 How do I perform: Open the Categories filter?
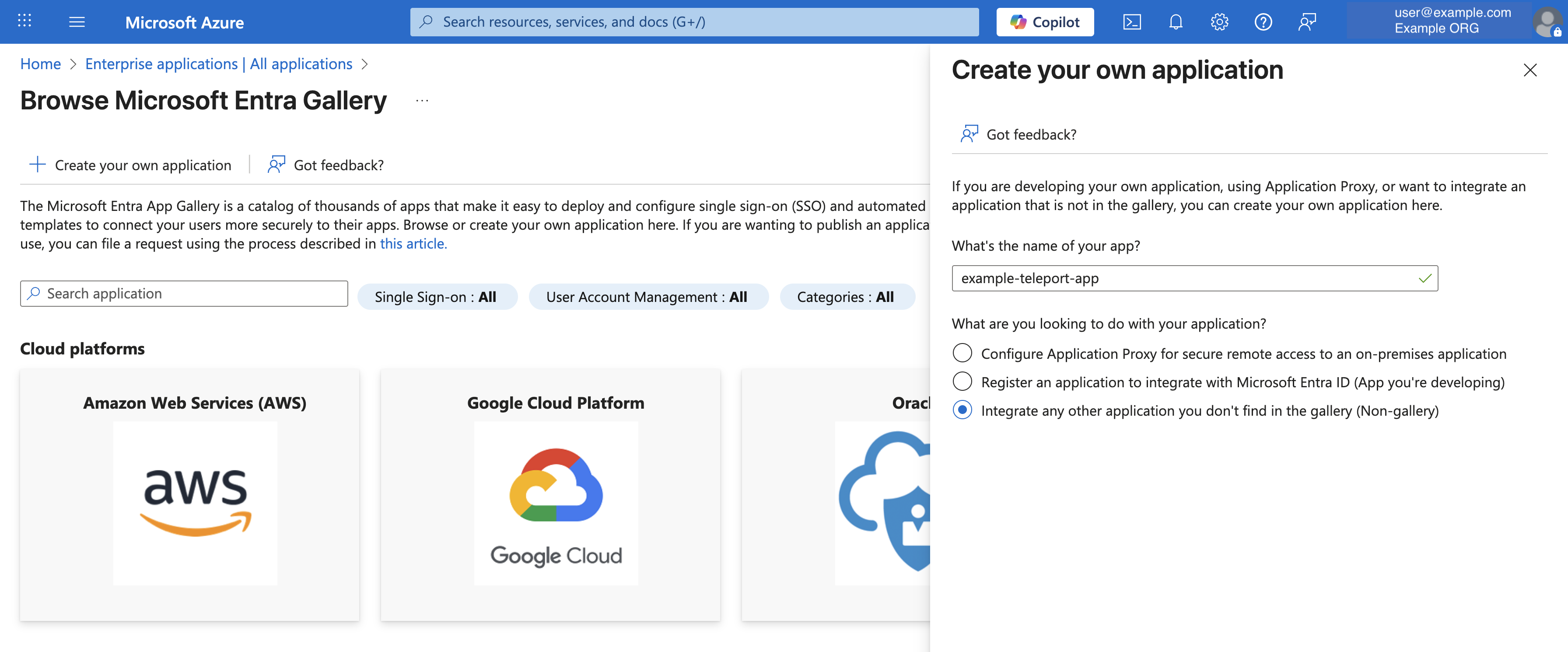tap(847, 297)
